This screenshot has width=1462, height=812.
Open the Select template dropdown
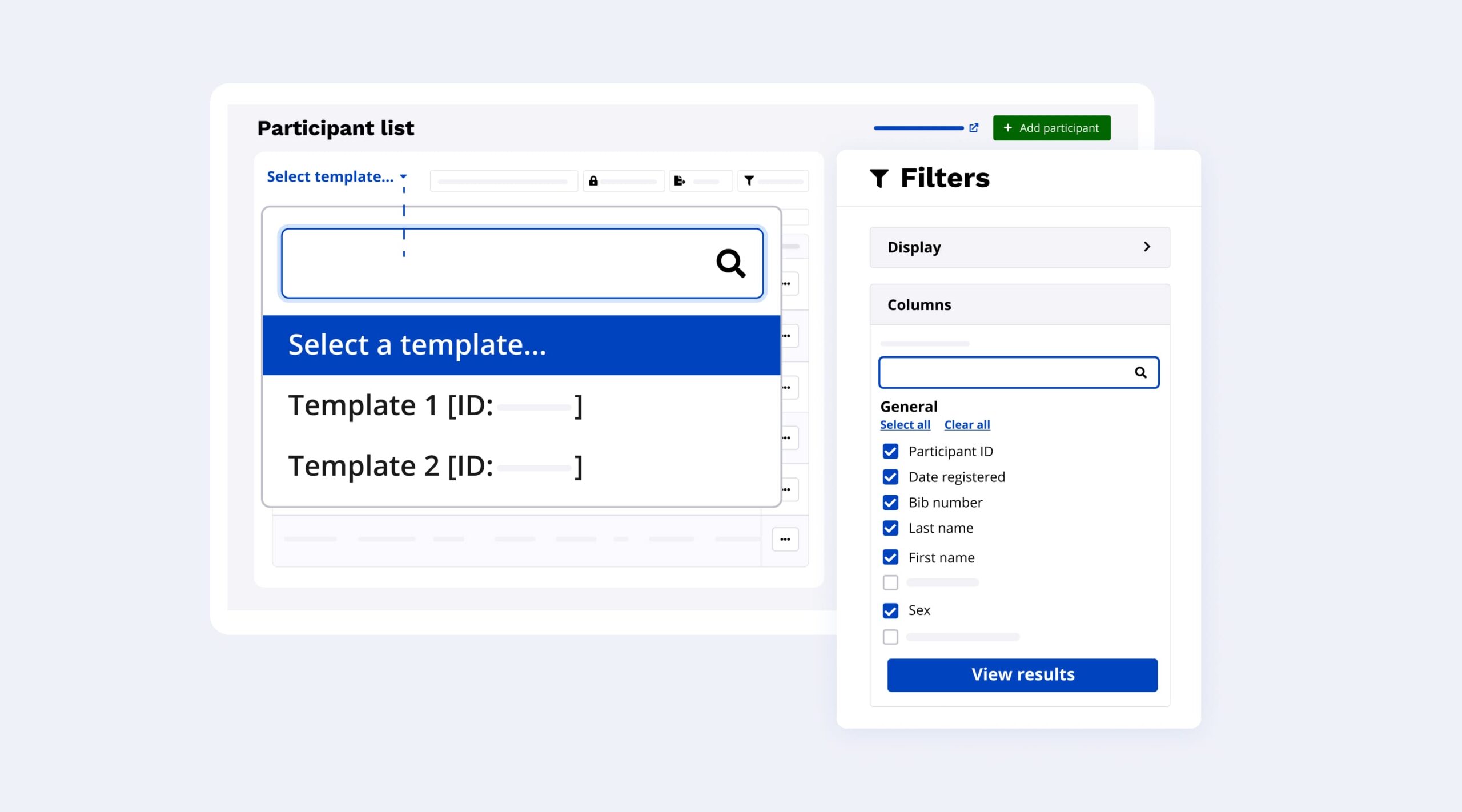(x=337, y=177)
